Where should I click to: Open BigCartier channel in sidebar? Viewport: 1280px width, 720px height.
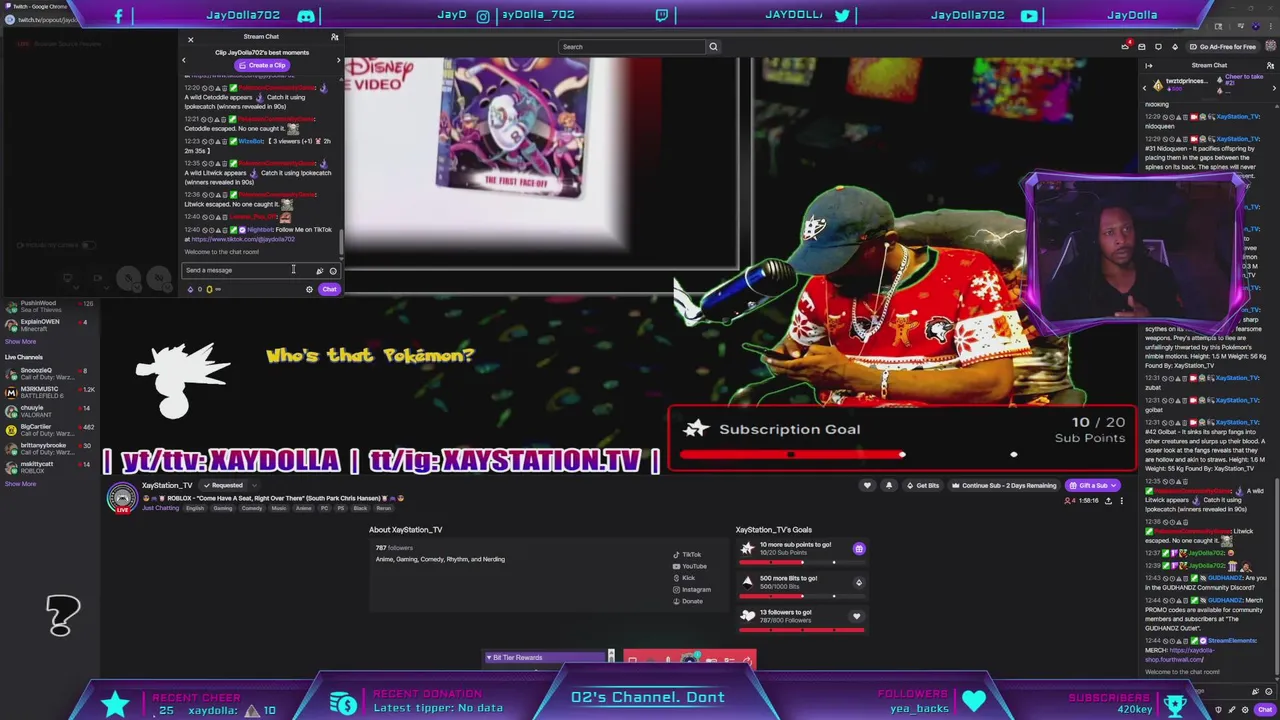tap(49, 430)
